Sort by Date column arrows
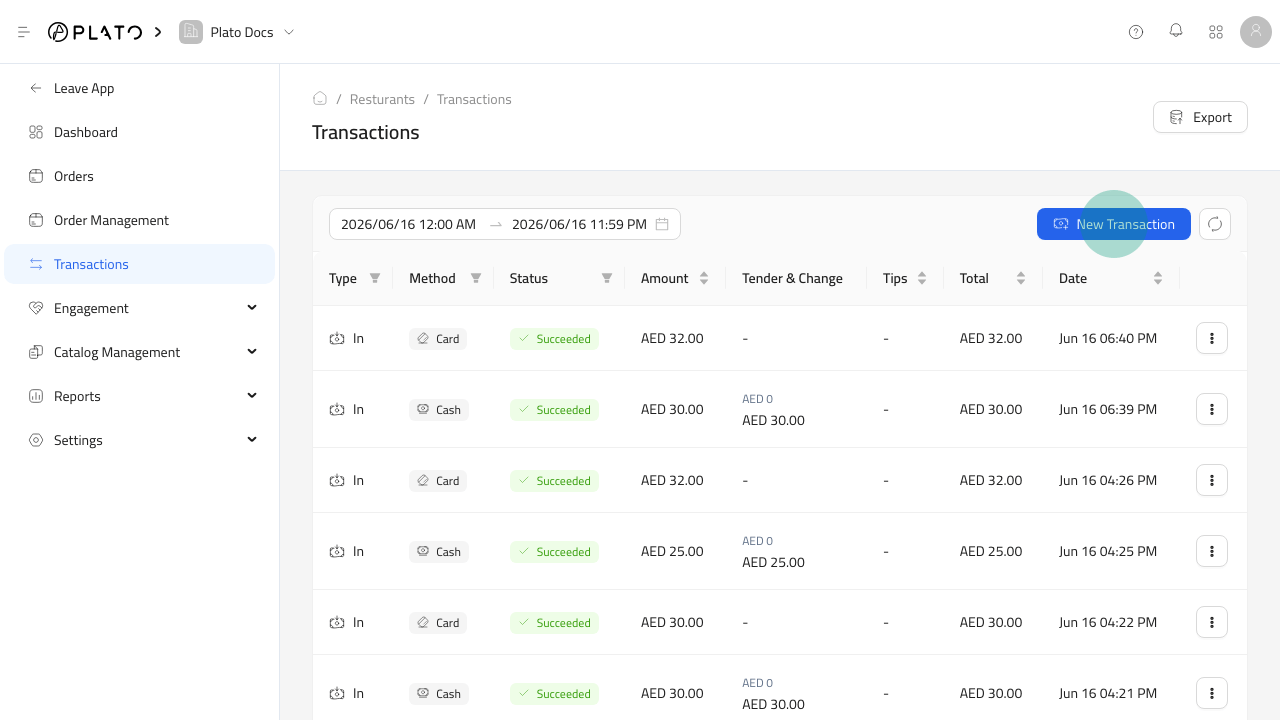 pyautogui.click(x=1158, y=278)
